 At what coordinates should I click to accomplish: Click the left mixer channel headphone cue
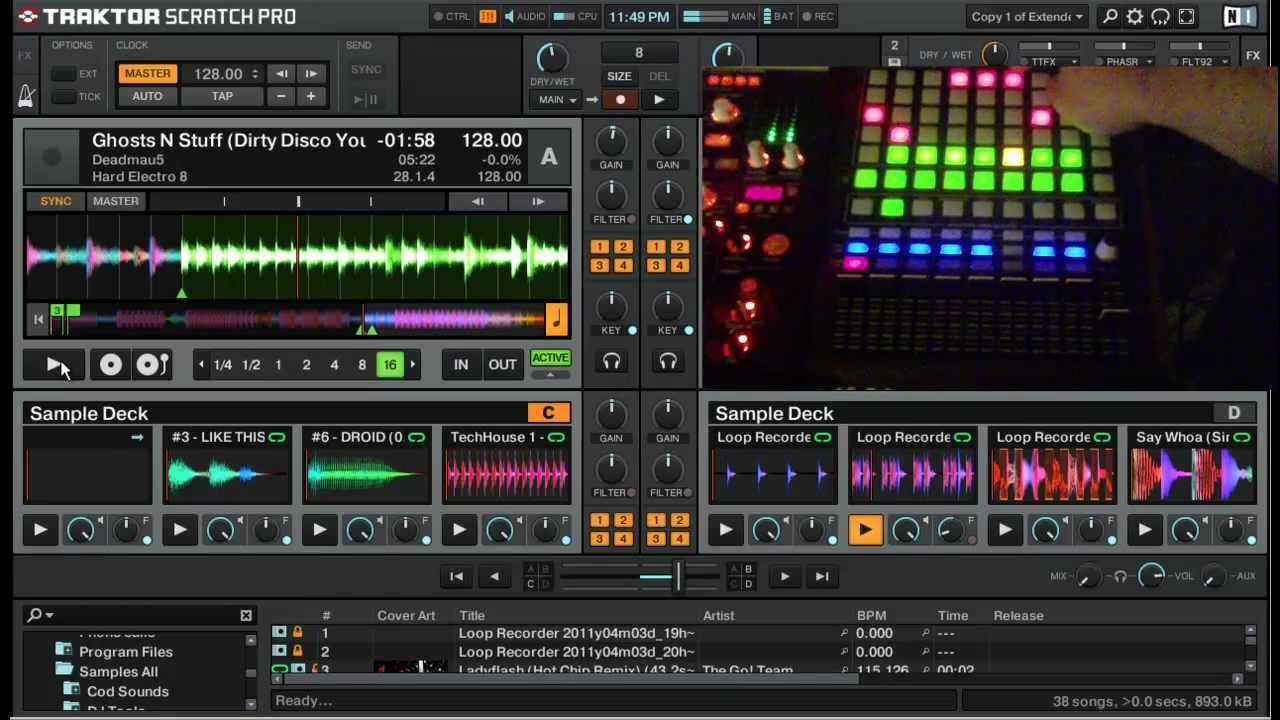pyautogui.click(x=611, y=362)
